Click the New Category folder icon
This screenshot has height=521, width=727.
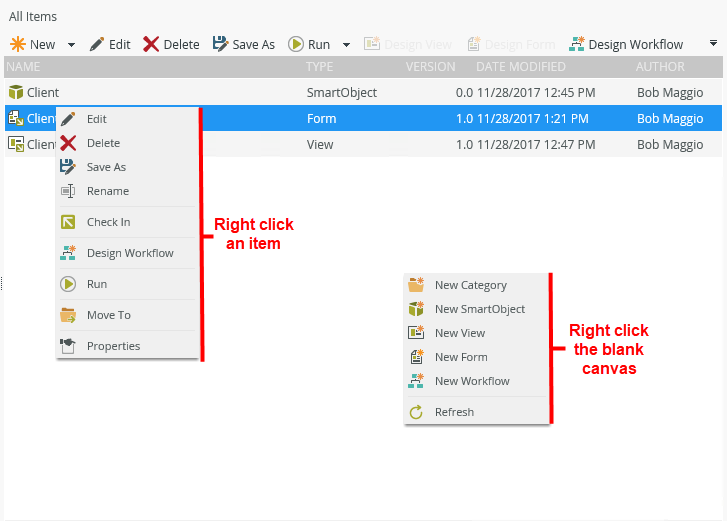click(x=416, y=285)
